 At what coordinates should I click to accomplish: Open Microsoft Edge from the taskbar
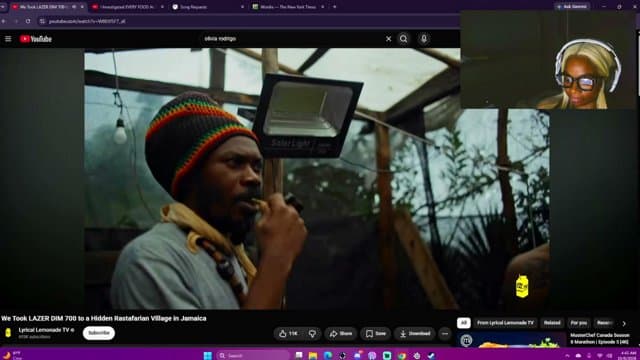[328, 356]
